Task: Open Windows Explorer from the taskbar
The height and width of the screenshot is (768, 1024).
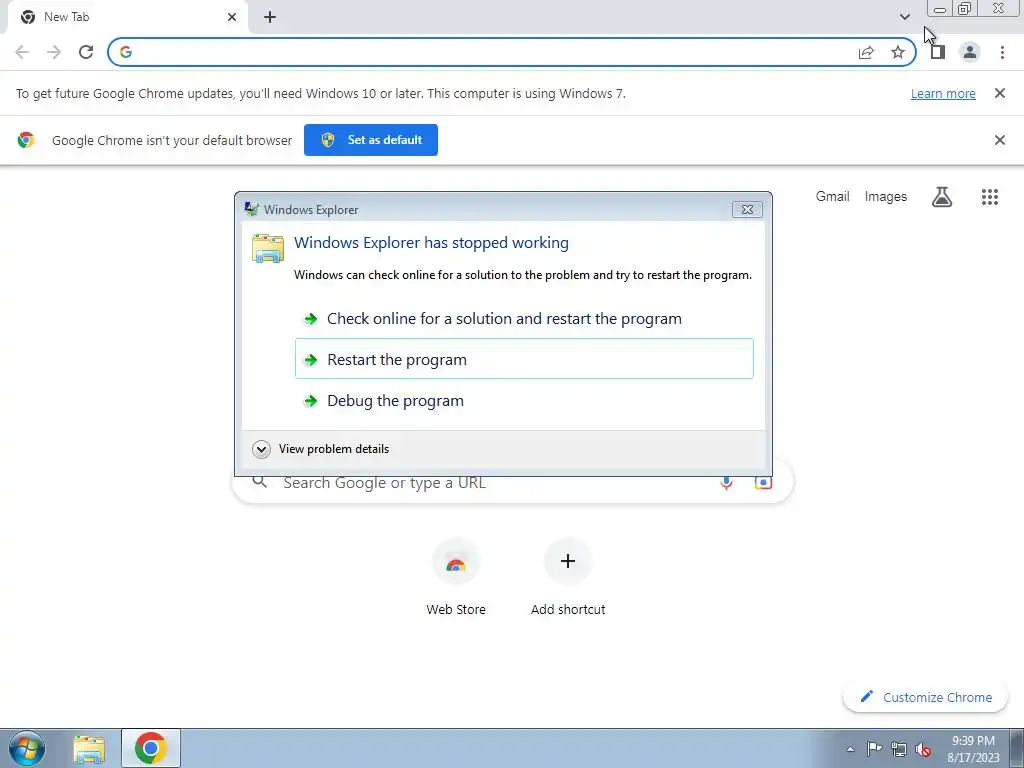Action: [x=89, y=749]
